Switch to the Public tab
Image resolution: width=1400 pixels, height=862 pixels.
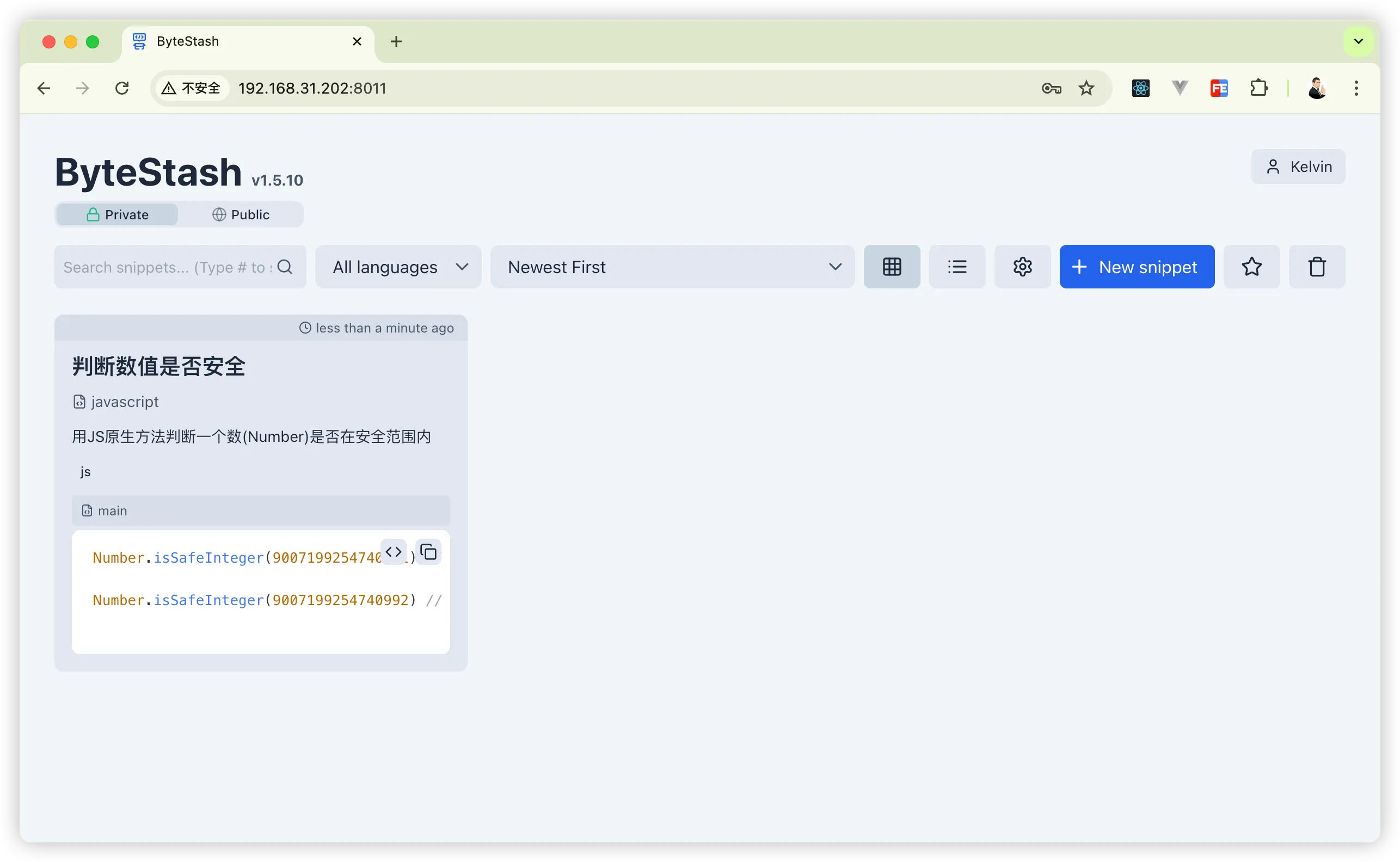click(241, 214)
